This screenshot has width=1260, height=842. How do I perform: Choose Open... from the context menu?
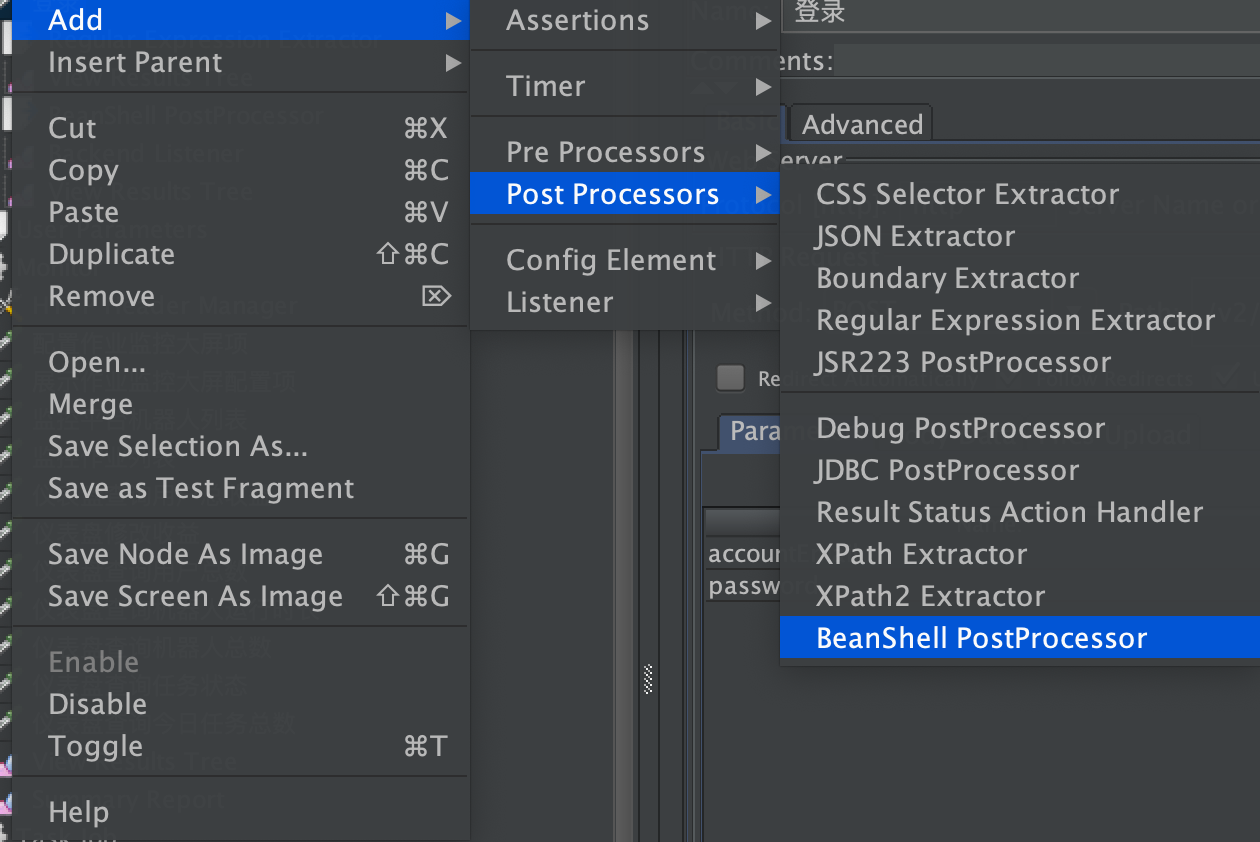[x=240, y=362]
